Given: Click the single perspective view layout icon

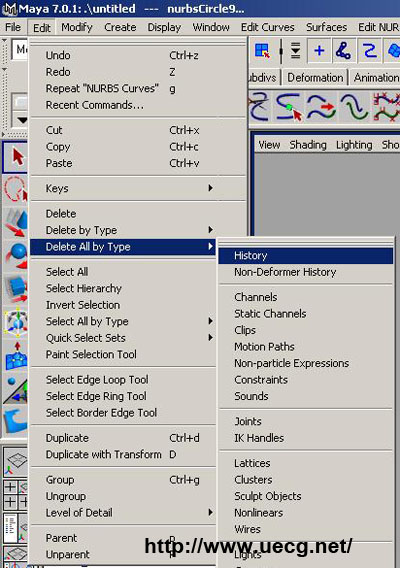Looking at the screenshot, I should pyautogui.click(x=15, y=462).
